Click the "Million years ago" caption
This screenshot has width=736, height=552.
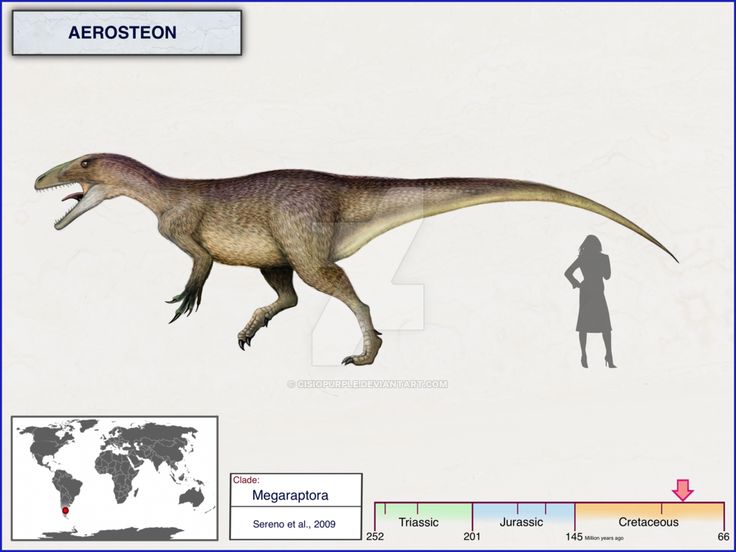click(x=604, y=538)
